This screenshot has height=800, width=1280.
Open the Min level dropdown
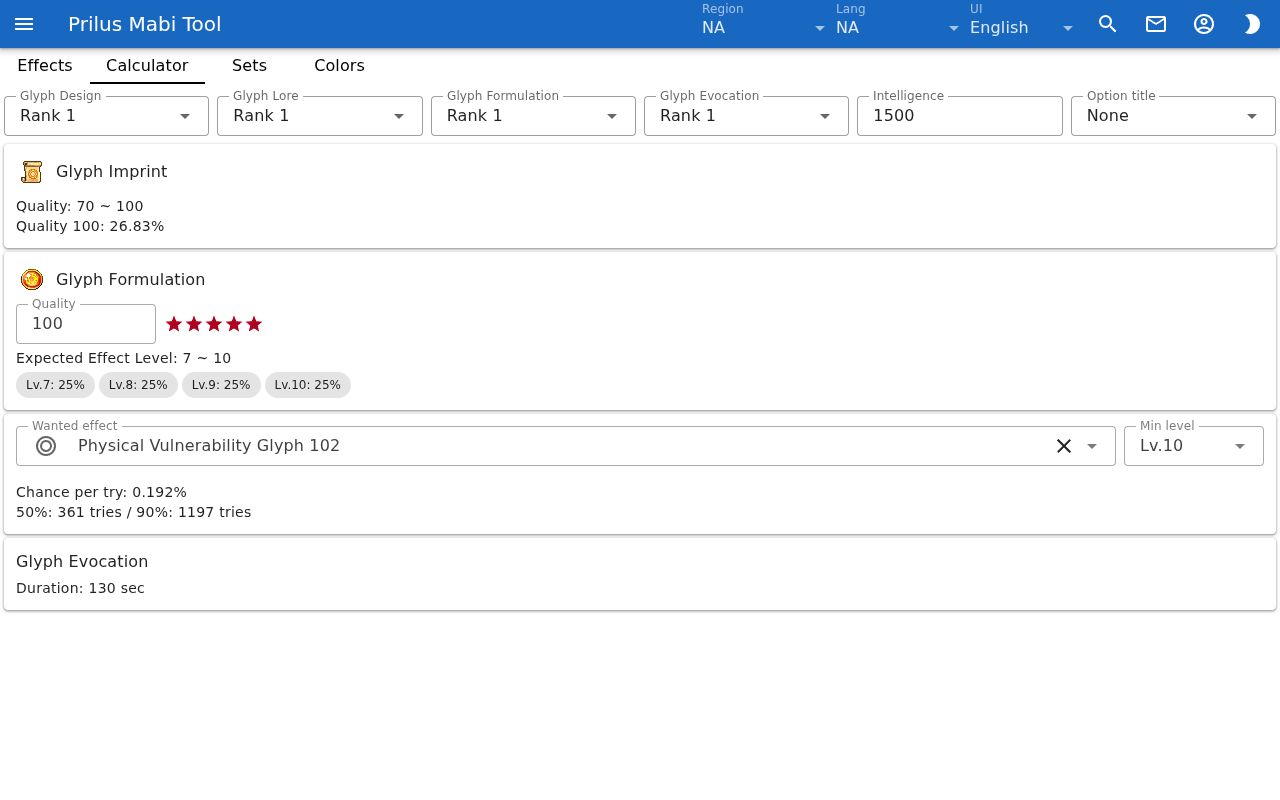(1194, 446)
